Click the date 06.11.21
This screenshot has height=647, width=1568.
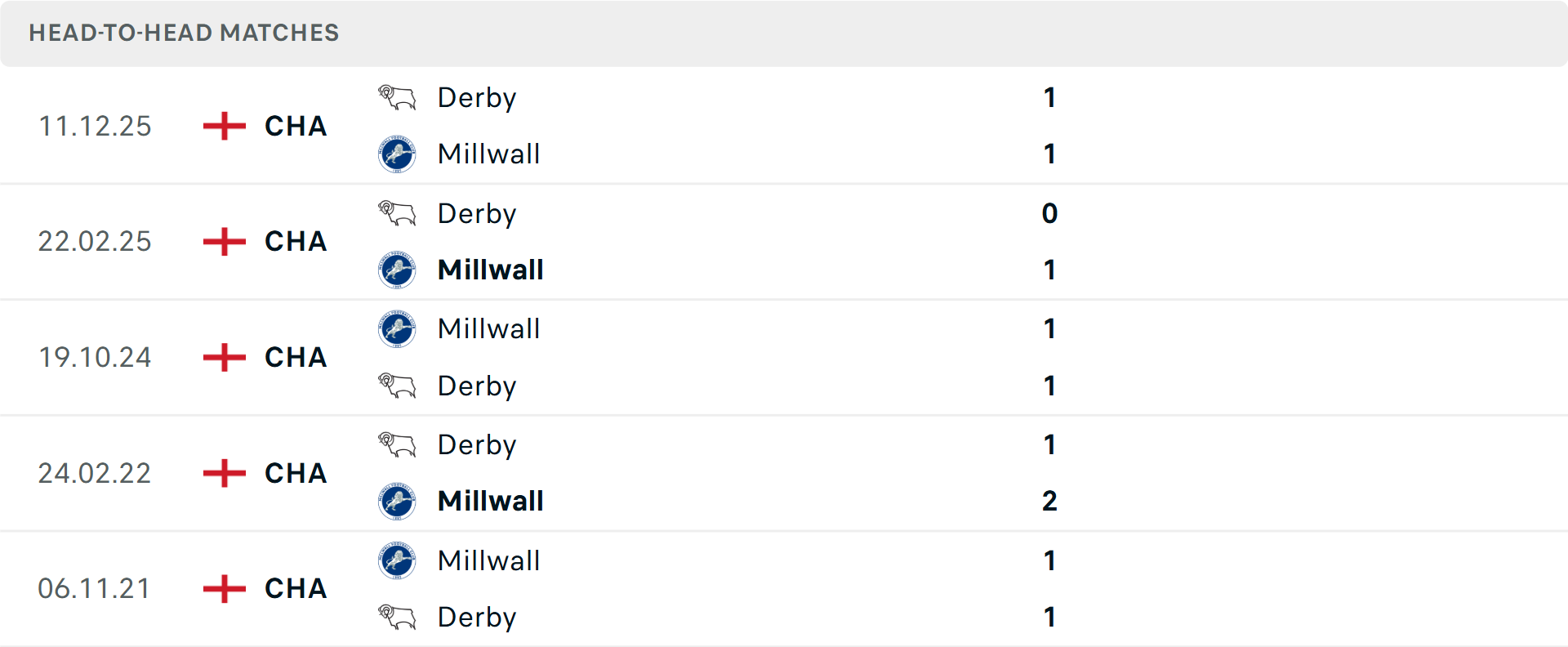click(x=95, y=588)
